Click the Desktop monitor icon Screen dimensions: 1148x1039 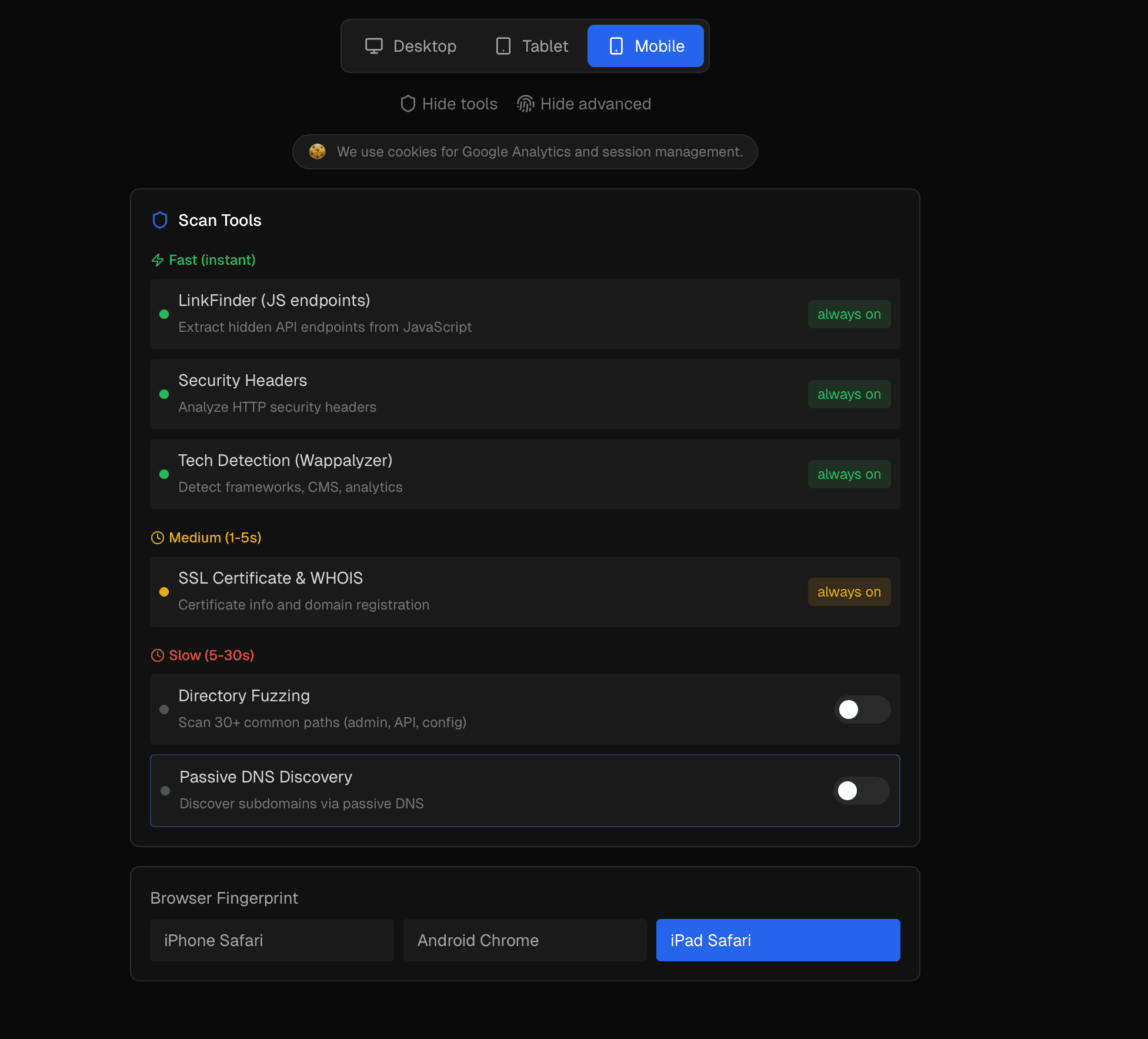[x=375, y=46]
